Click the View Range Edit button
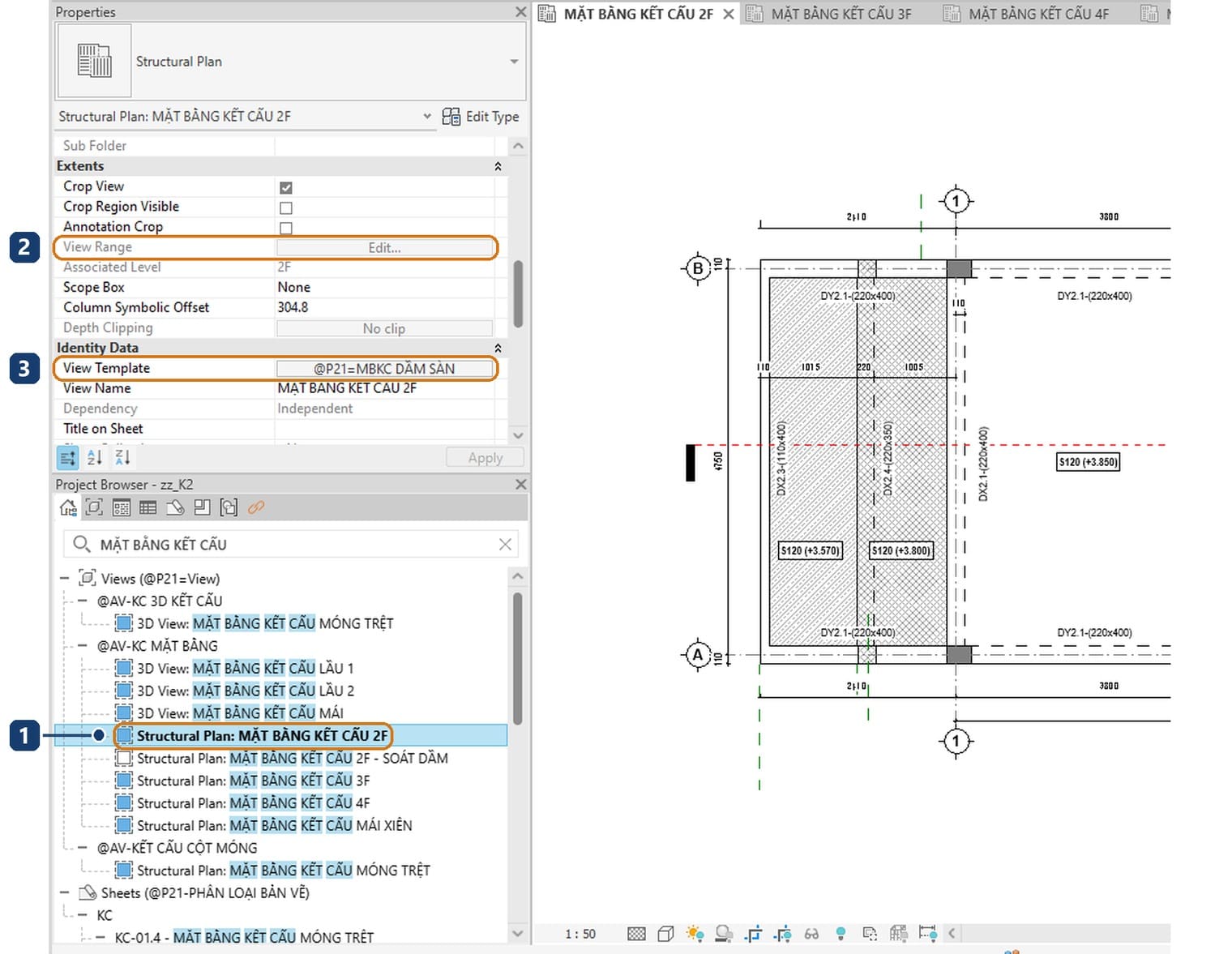 coord(384,247)
